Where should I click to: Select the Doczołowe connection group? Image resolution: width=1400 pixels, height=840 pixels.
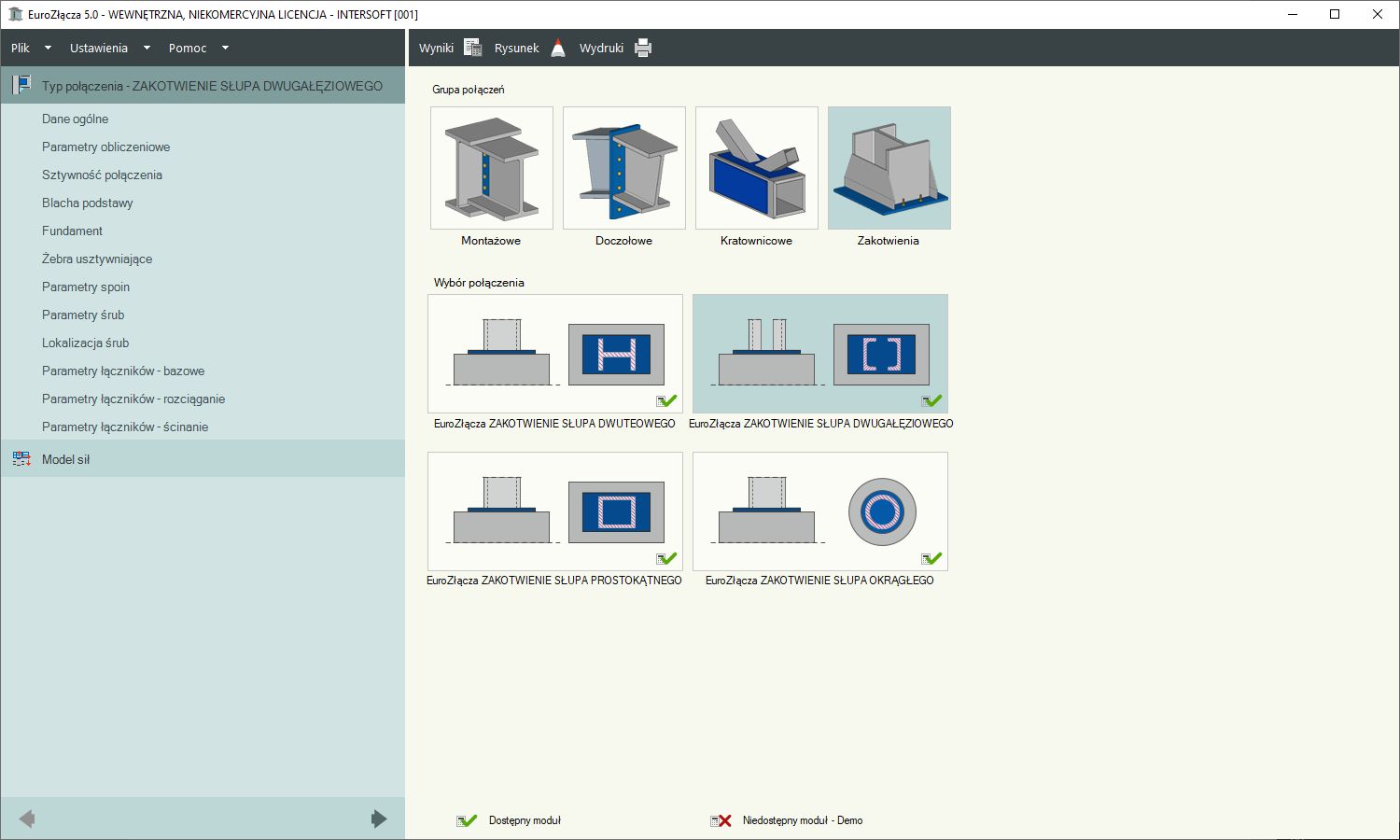pyautogui.click(x=624, y=168)
